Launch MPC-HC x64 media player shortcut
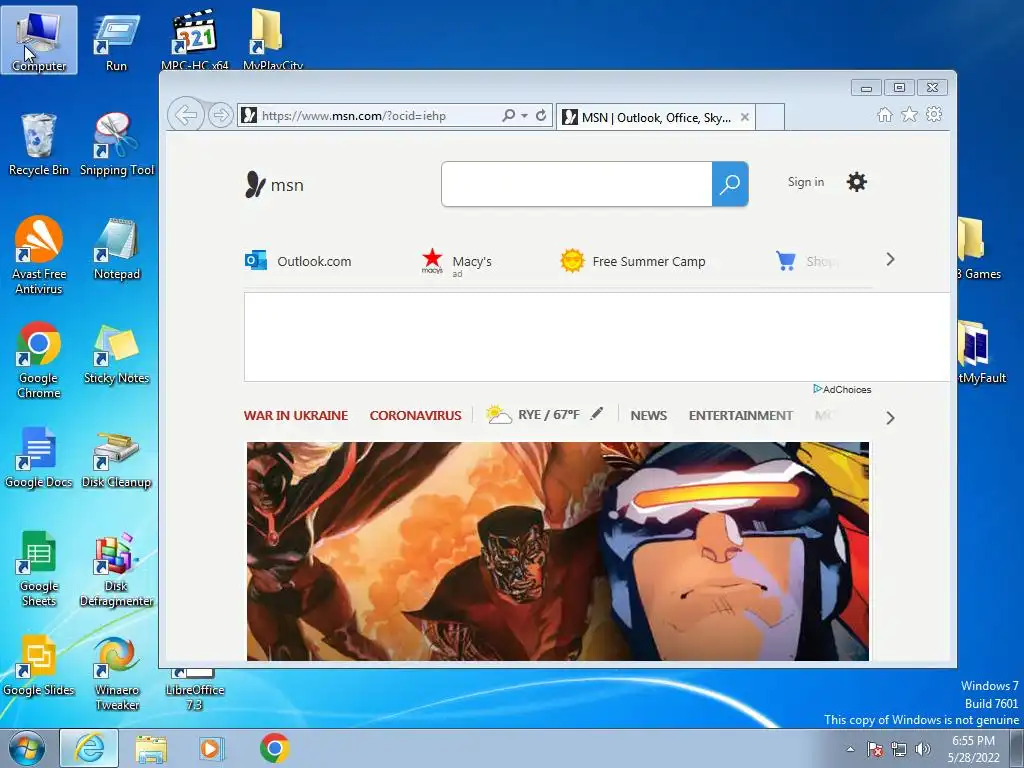Screen dimensions: 1024x768 pos(195,40)
